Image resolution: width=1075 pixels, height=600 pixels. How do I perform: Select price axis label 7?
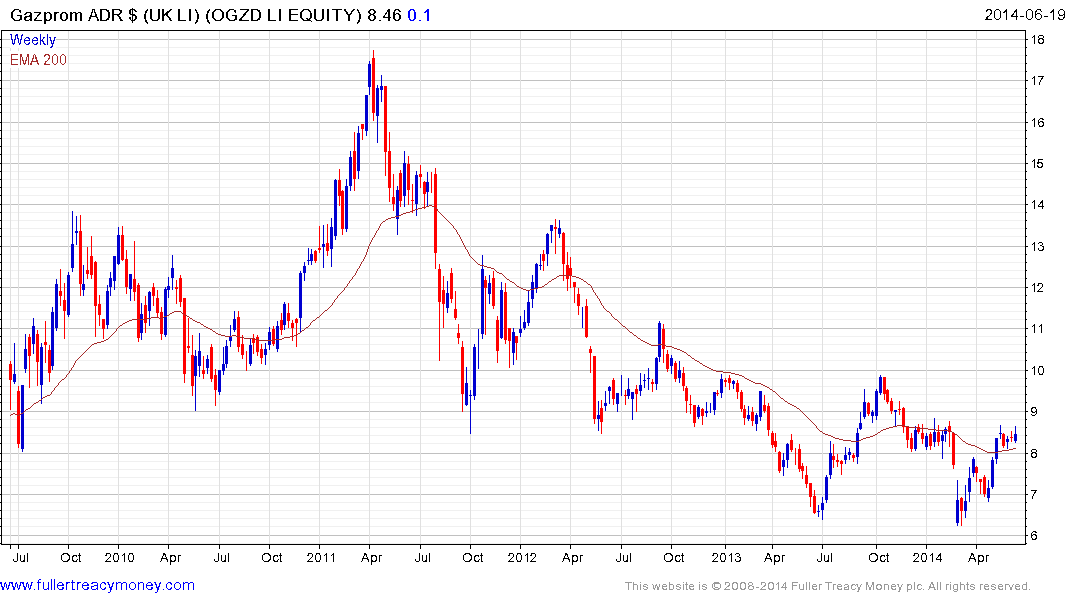click(1034, 495)
